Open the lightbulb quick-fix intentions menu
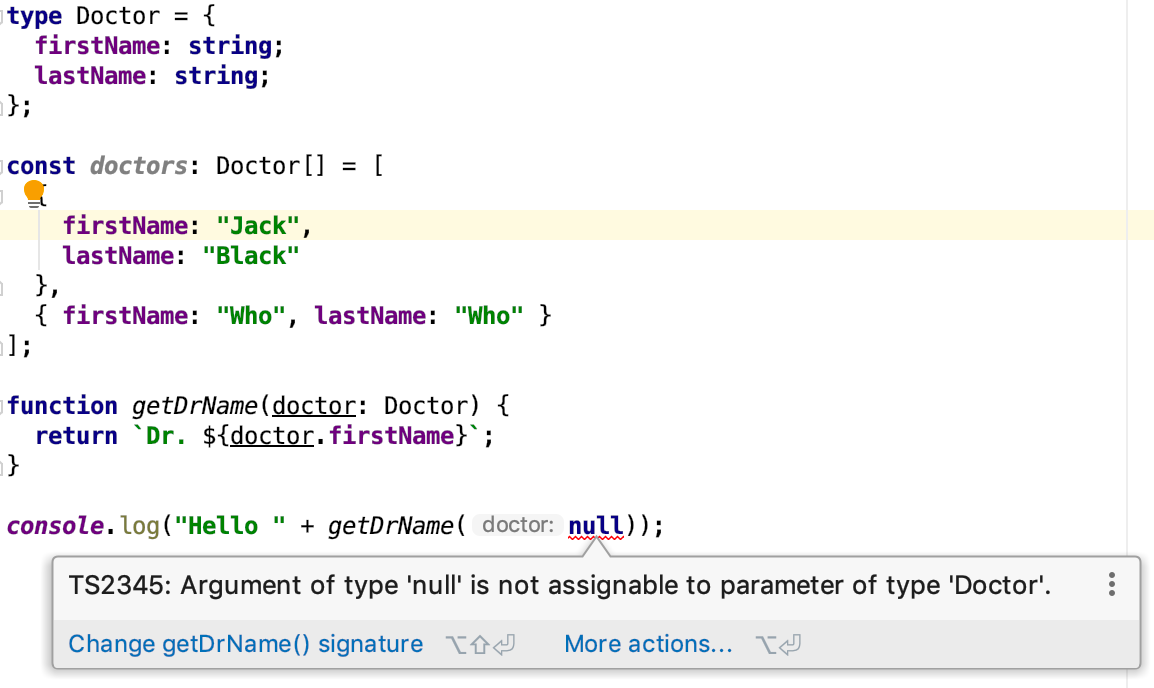Screen dimensions: 1154x688 (x=34, y=193)
